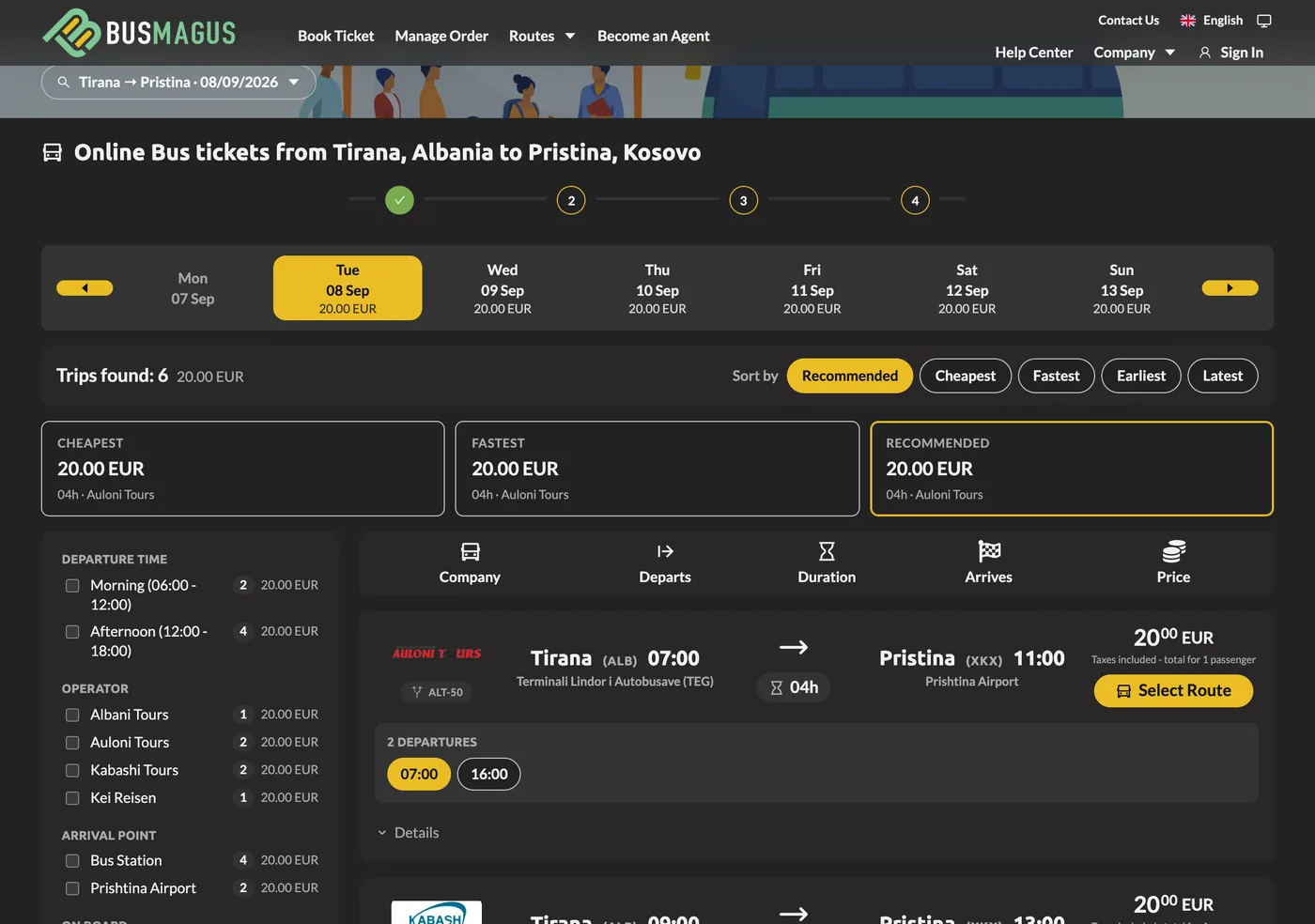Sort trips by Earliest

tap(1141, 377)
